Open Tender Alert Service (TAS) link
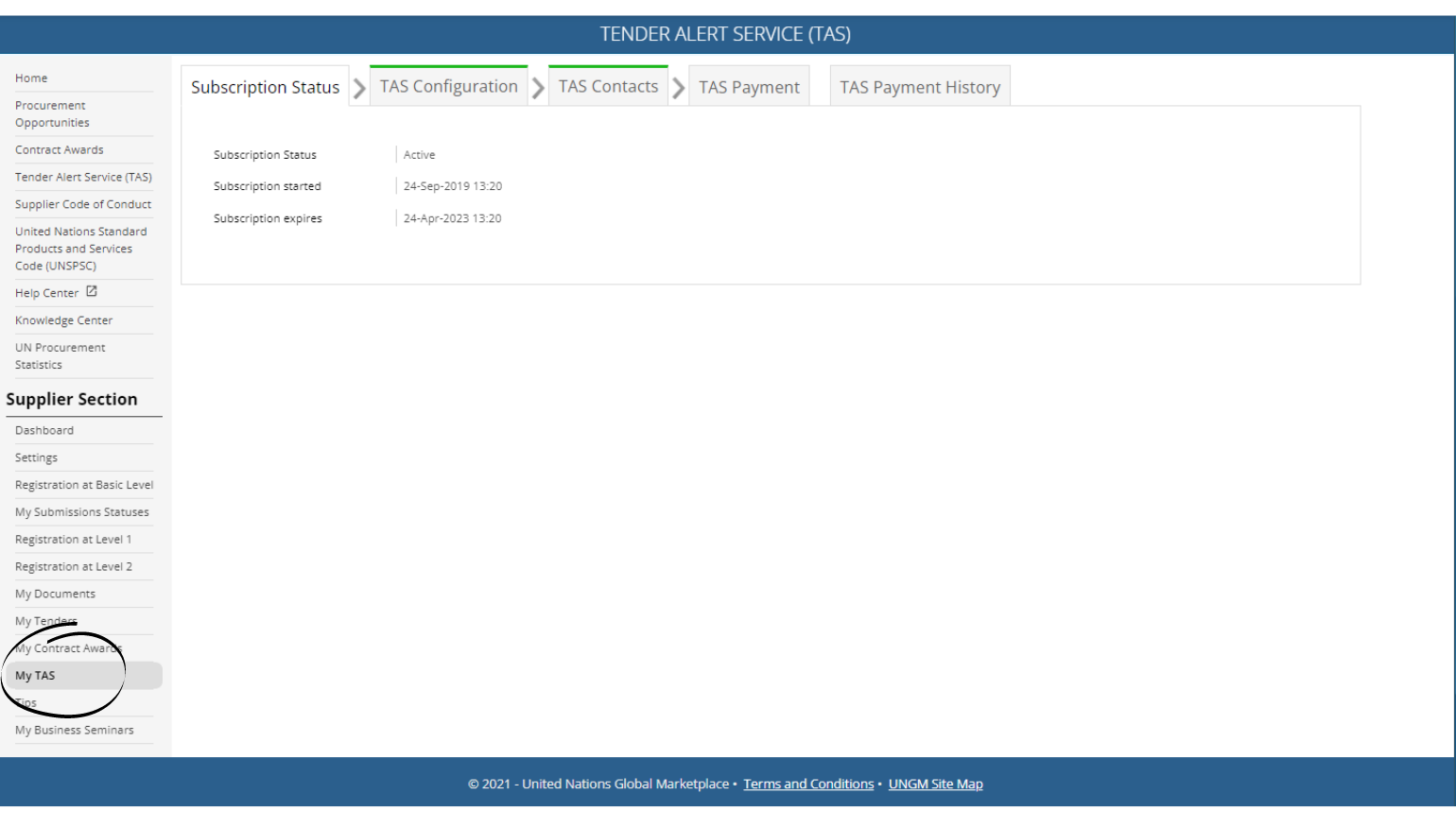 (83, 178)
